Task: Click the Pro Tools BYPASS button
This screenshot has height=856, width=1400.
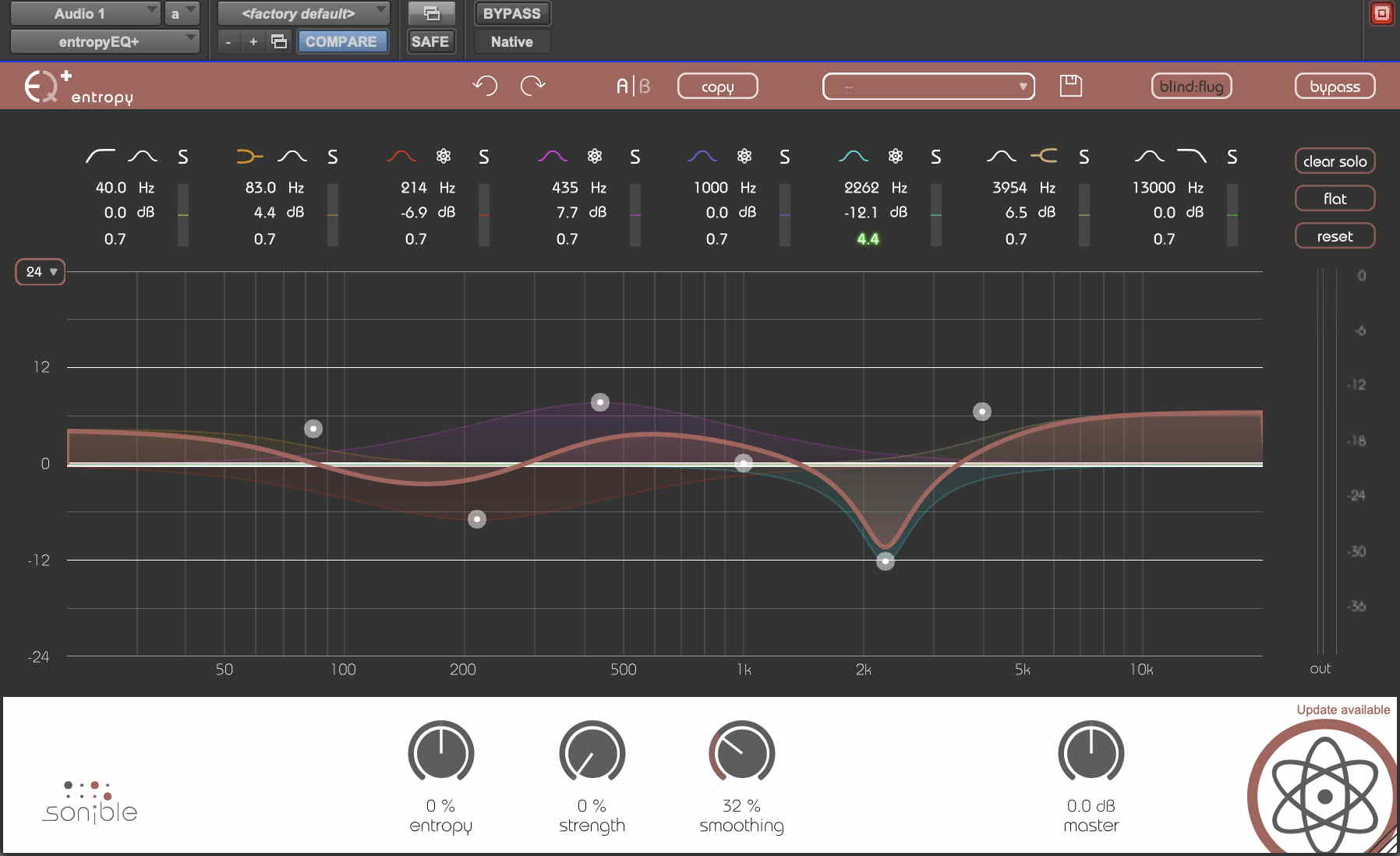Action: (x=511, y=13)
